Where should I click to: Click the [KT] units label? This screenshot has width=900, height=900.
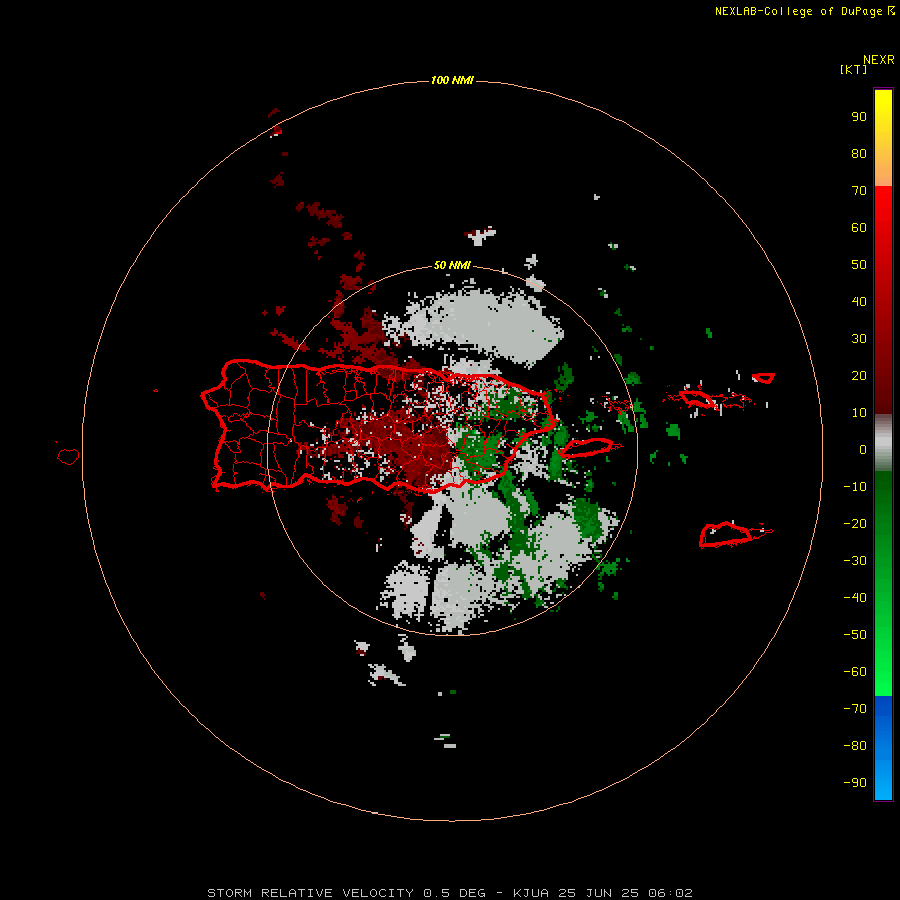click(853, 69)
